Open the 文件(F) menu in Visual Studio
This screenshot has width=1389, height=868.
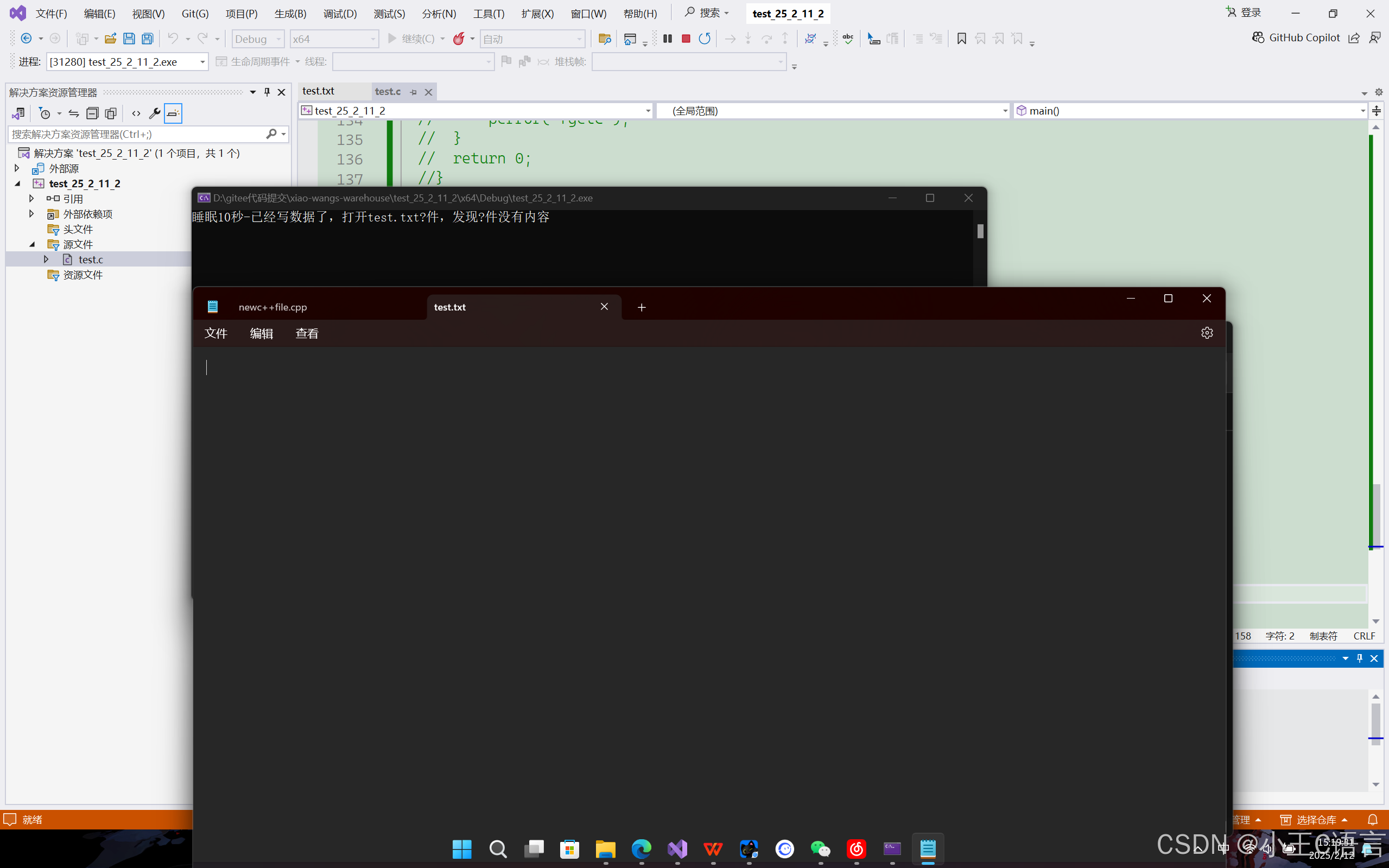51,13
